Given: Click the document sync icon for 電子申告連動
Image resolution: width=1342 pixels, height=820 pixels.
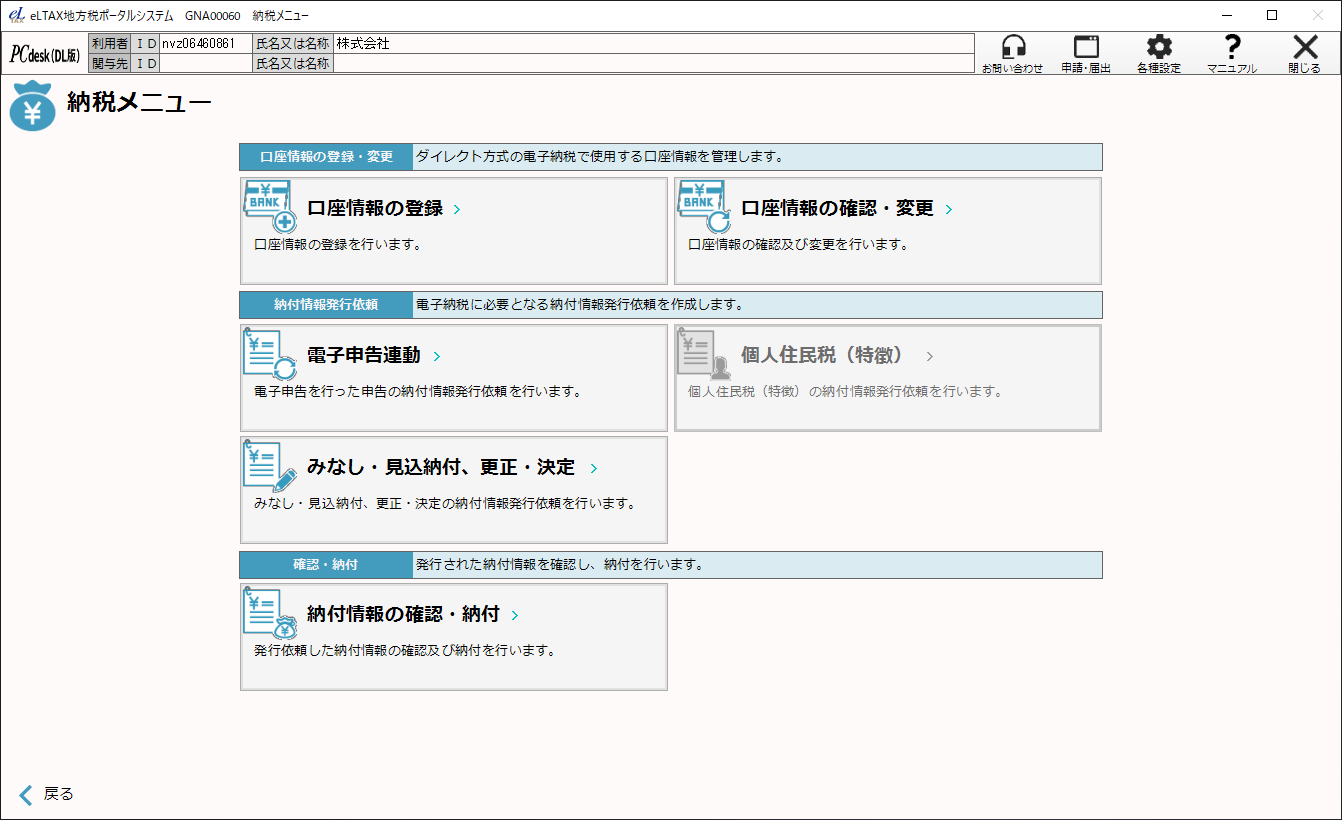Looking at the screenshot, I should point(270,354).
